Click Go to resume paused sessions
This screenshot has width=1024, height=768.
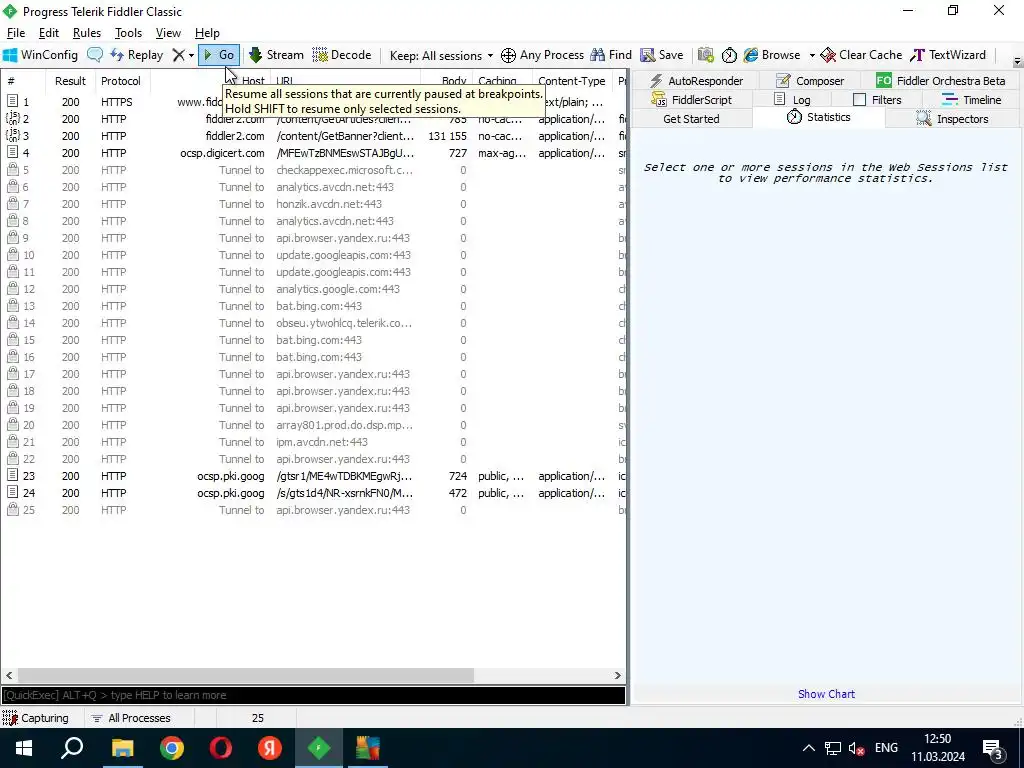tap(219, 55)
